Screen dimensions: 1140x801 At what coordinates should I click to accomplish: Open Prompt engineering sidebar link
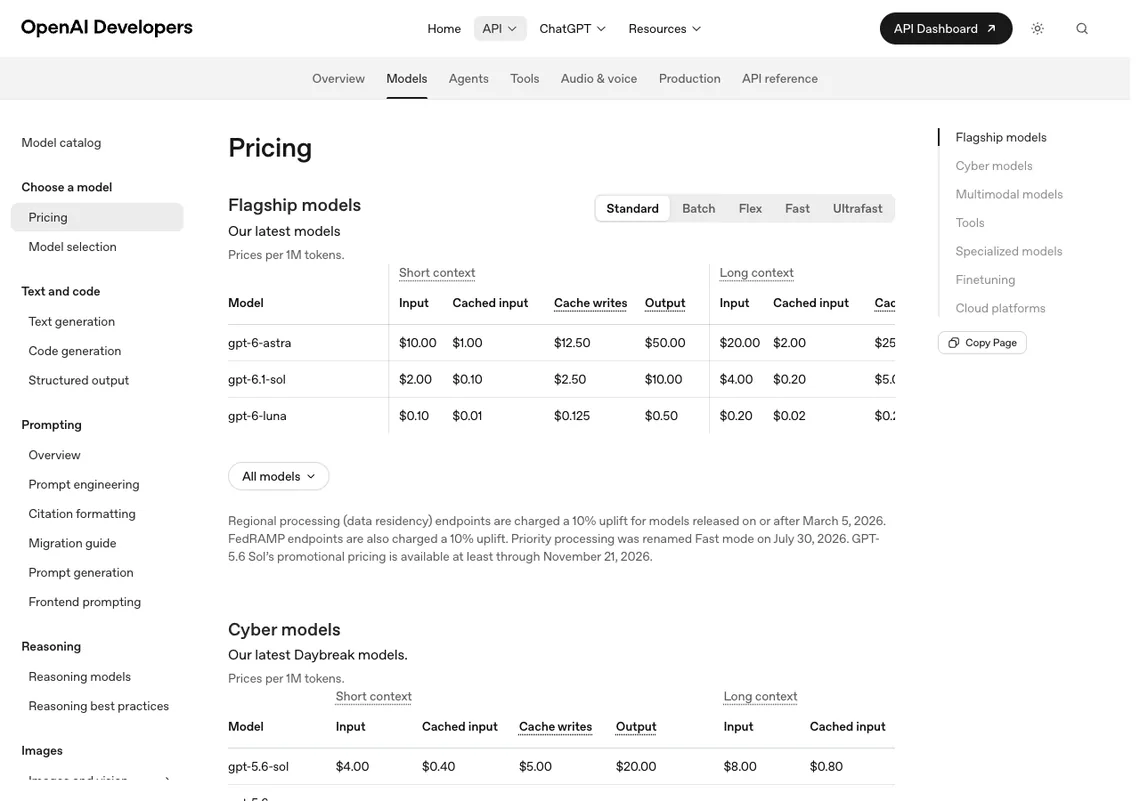coord(84,484)
